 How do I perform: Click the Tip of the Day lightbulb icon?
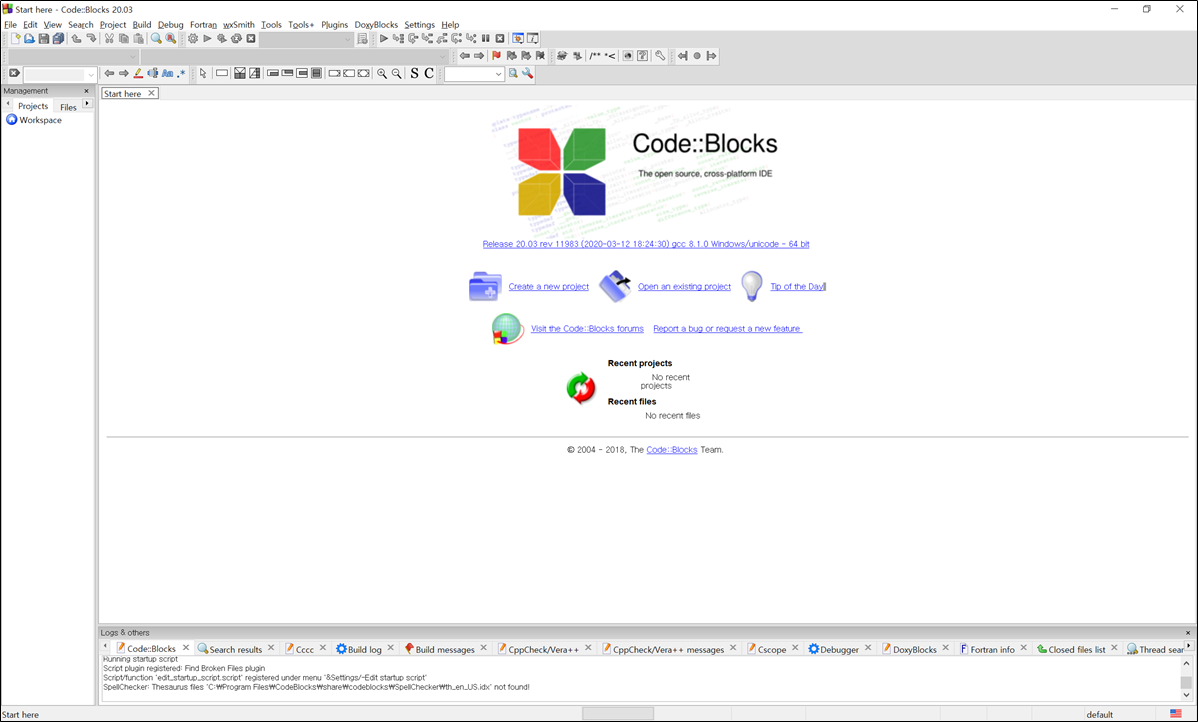pyautogui.click(x=752, y=286)
